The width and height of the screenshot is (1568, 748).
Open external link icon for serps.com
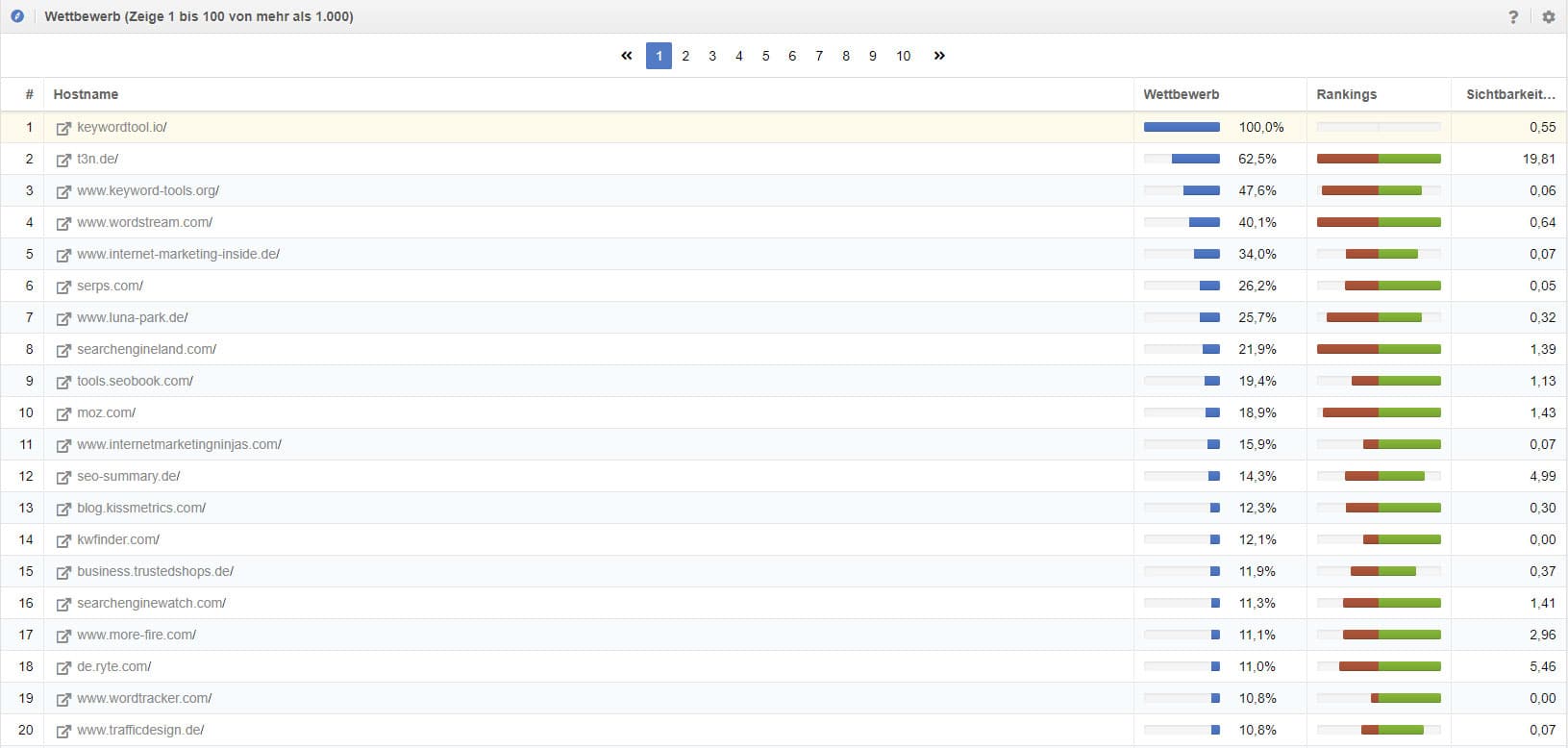point(63,287)
